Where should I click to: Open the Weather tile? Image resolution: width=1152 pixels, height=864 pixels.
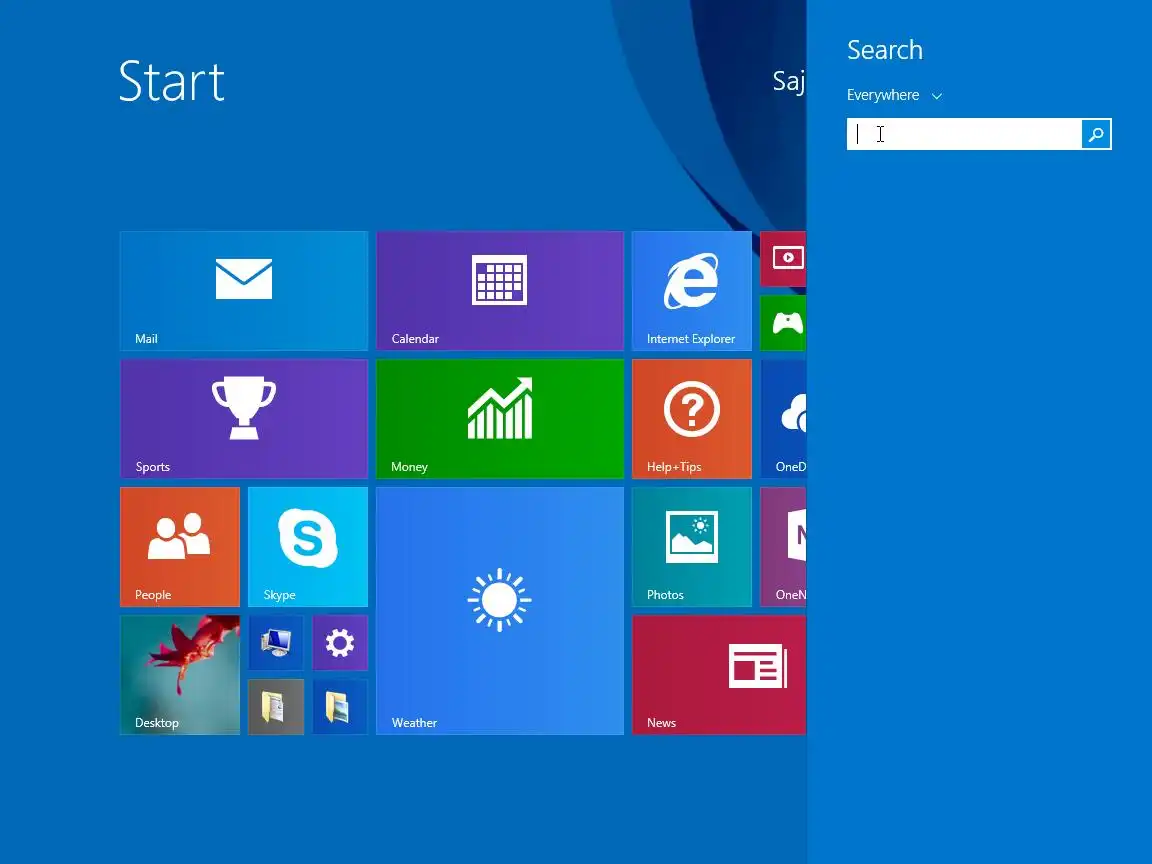500,611
